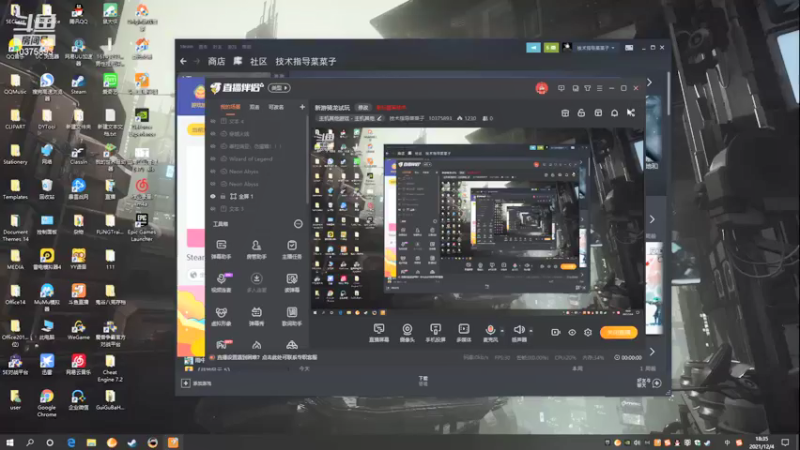This screenshot has width=800, height=450.
Task: Click the blue announcement button in Steam header
Action: (x=533, y=47)
